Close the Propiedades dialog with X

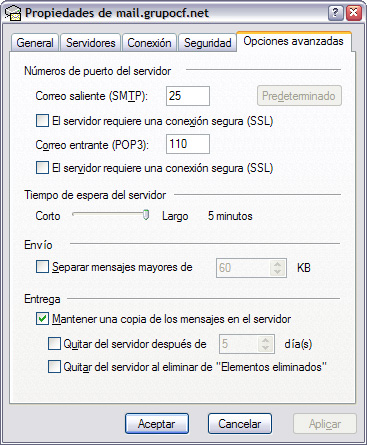pyautogui.click(x=354, y=13)
